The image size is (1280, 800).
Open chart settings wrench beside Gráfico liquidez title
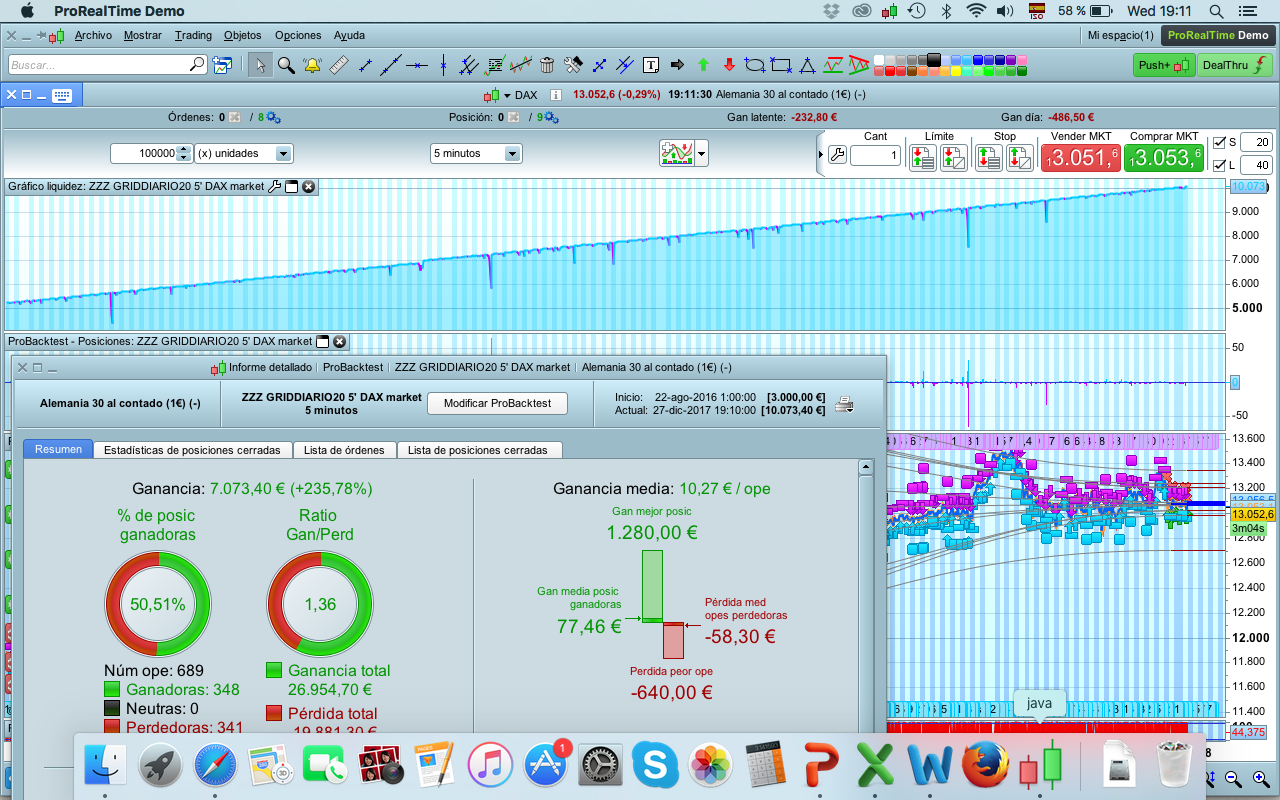[275, 186]
